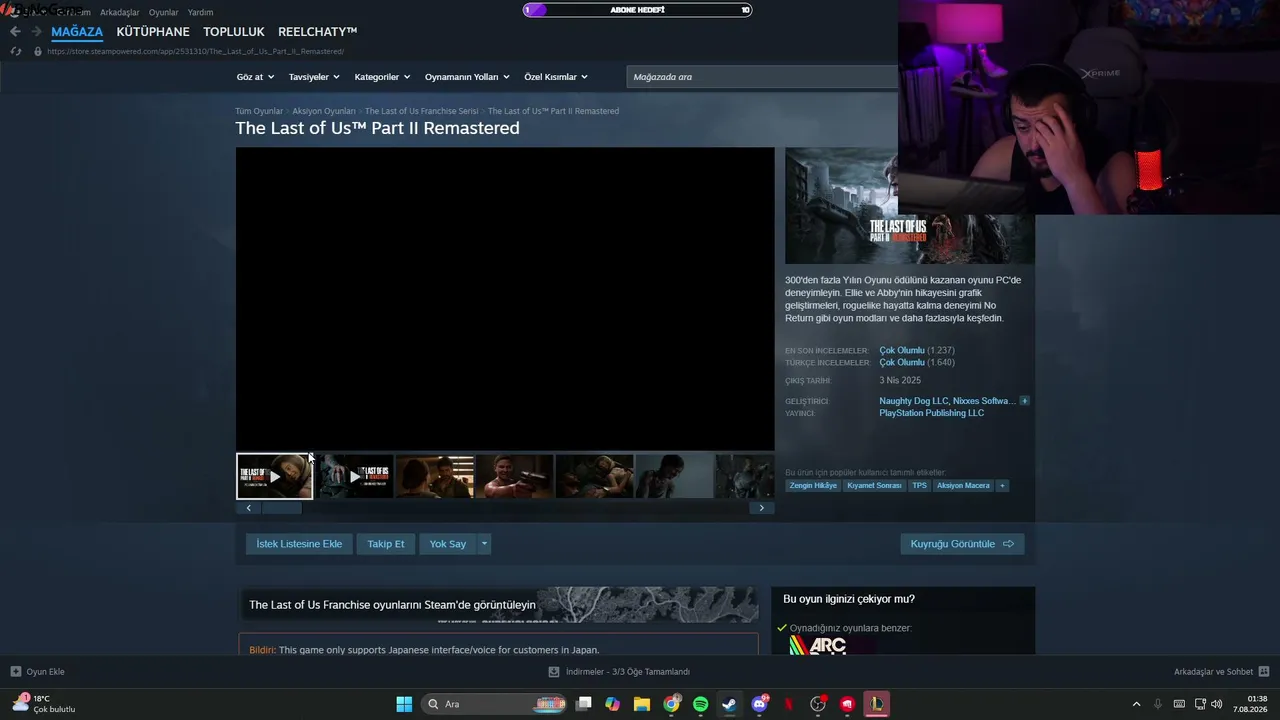Switch to the TOPLULUK tab

[234, 32]
